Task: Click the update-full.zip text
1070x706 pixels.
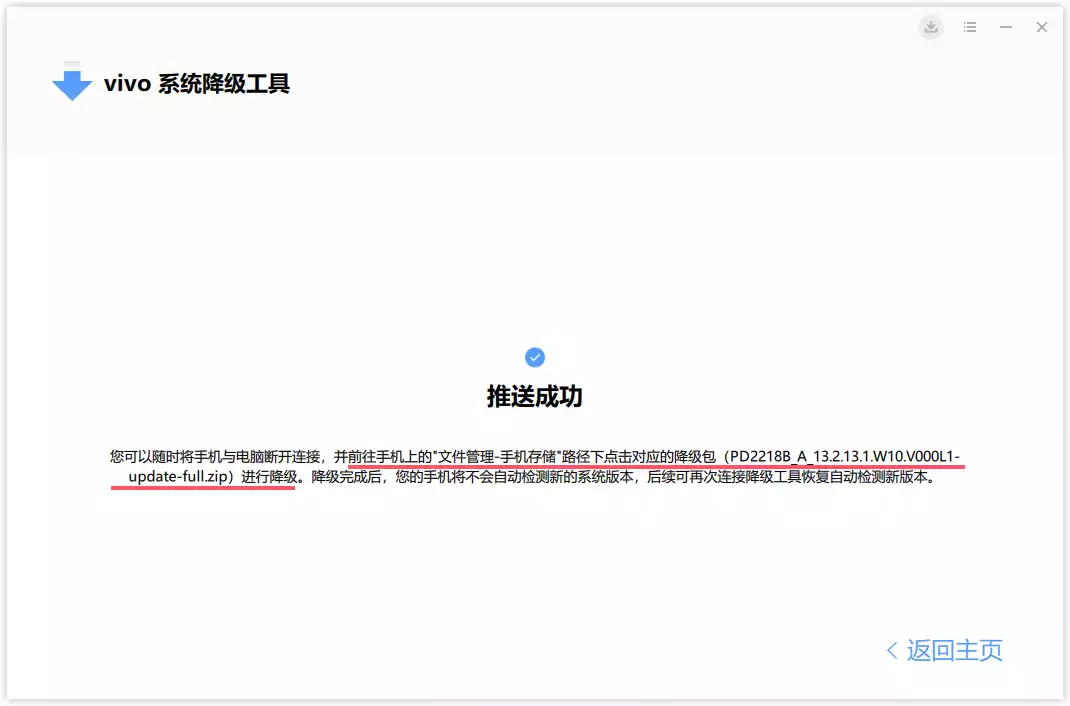Action: click(177, 476)
